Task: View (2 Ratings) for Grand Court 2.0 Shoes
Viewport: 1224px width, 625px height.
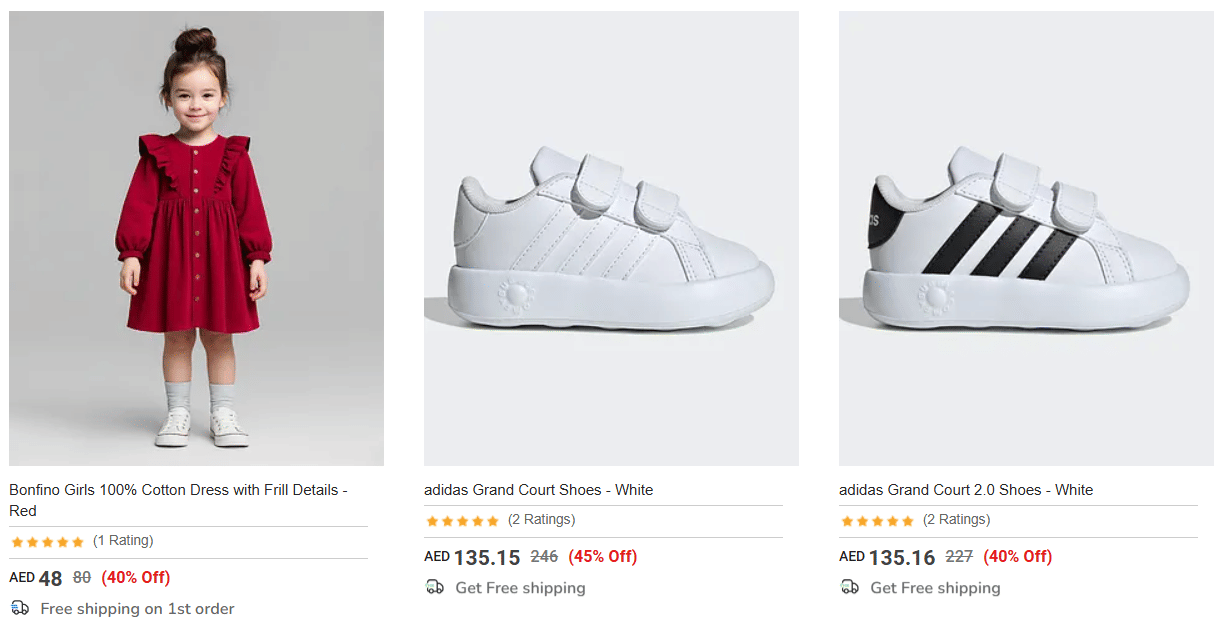Action: tap(956, 520)
